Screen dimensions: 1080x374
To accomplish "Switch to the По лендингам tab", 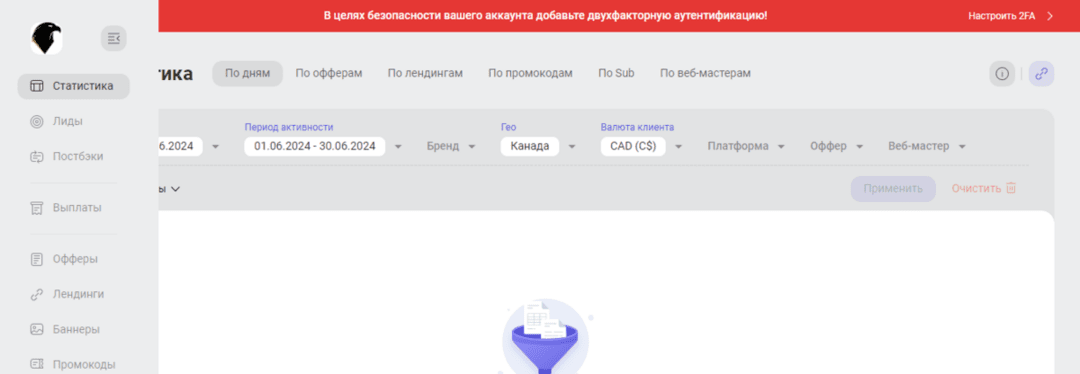I will pyautogui.click(x=425, y=73).
